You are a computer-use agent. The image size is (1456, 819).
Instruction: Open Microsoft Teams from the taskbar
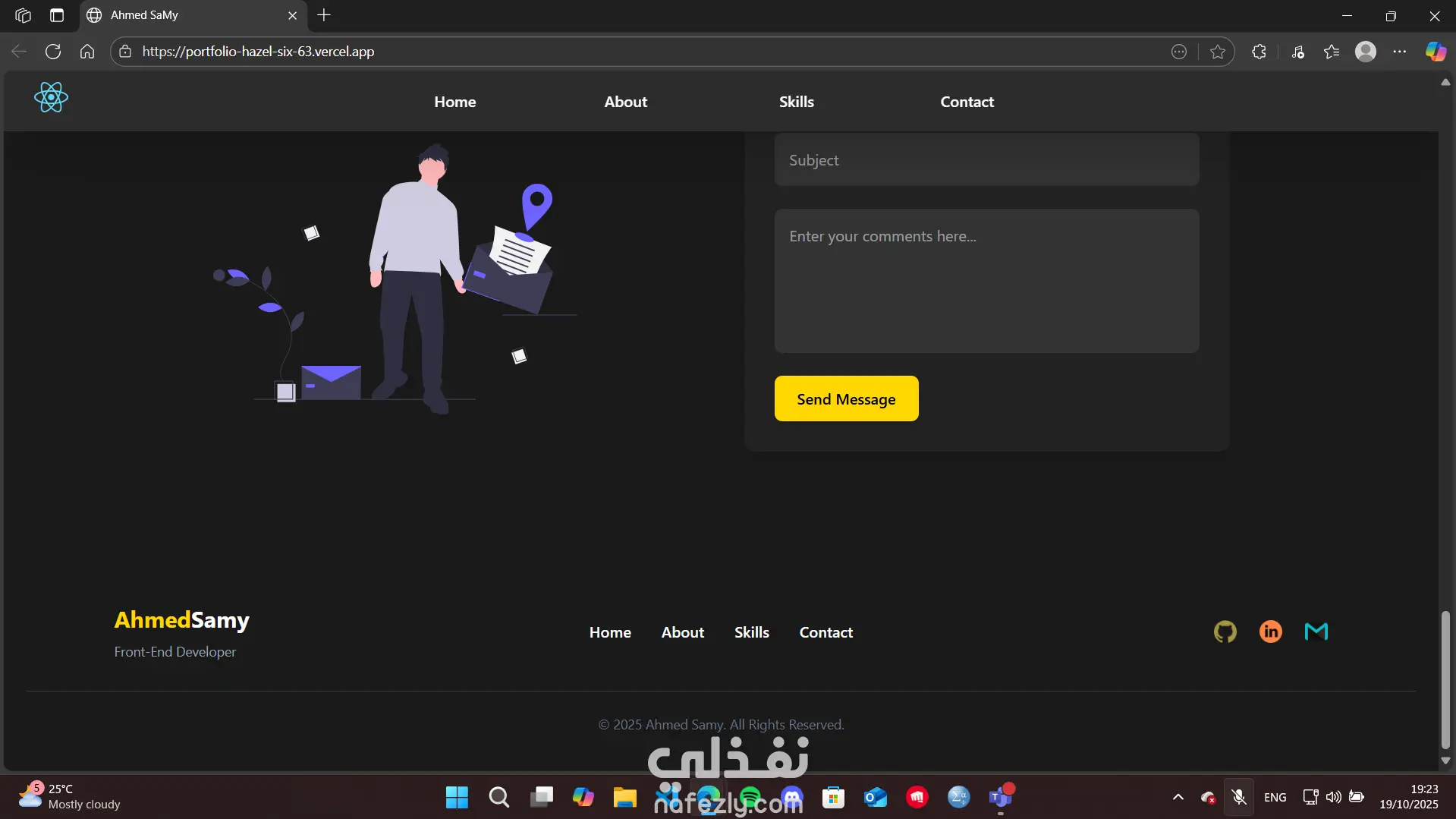[x=1001, y=797]
